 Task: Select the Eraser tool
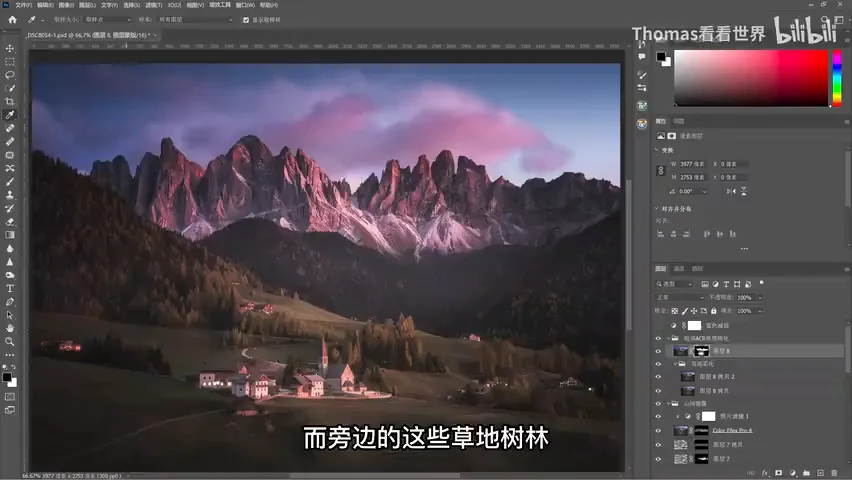click(x=10, y=222)
